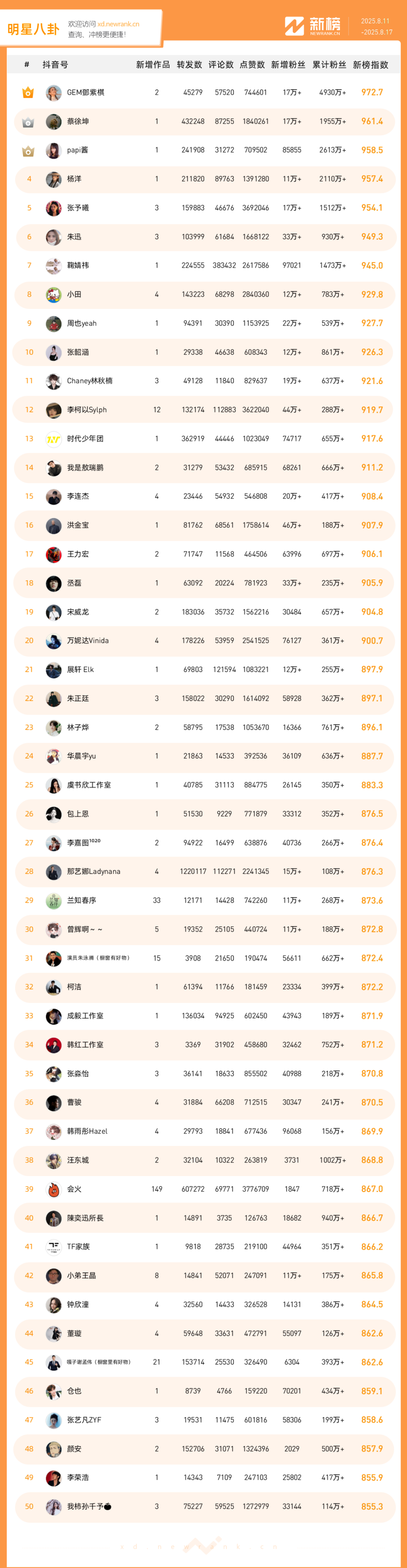Select the 点赞数 column header

252,65
